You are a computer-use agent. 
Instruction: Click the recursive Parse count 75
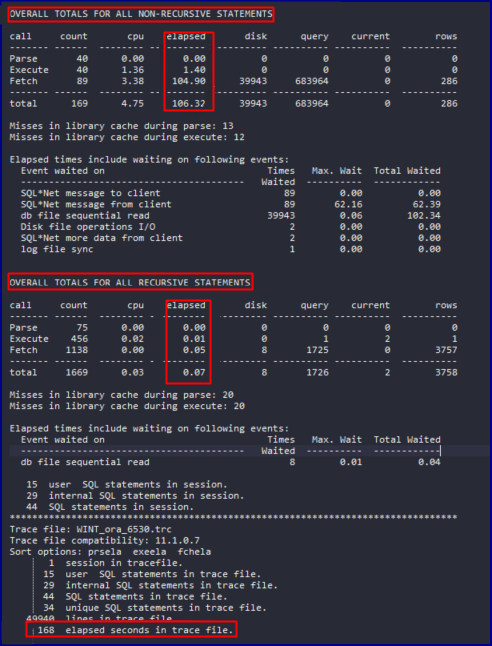tap(82, 328)
